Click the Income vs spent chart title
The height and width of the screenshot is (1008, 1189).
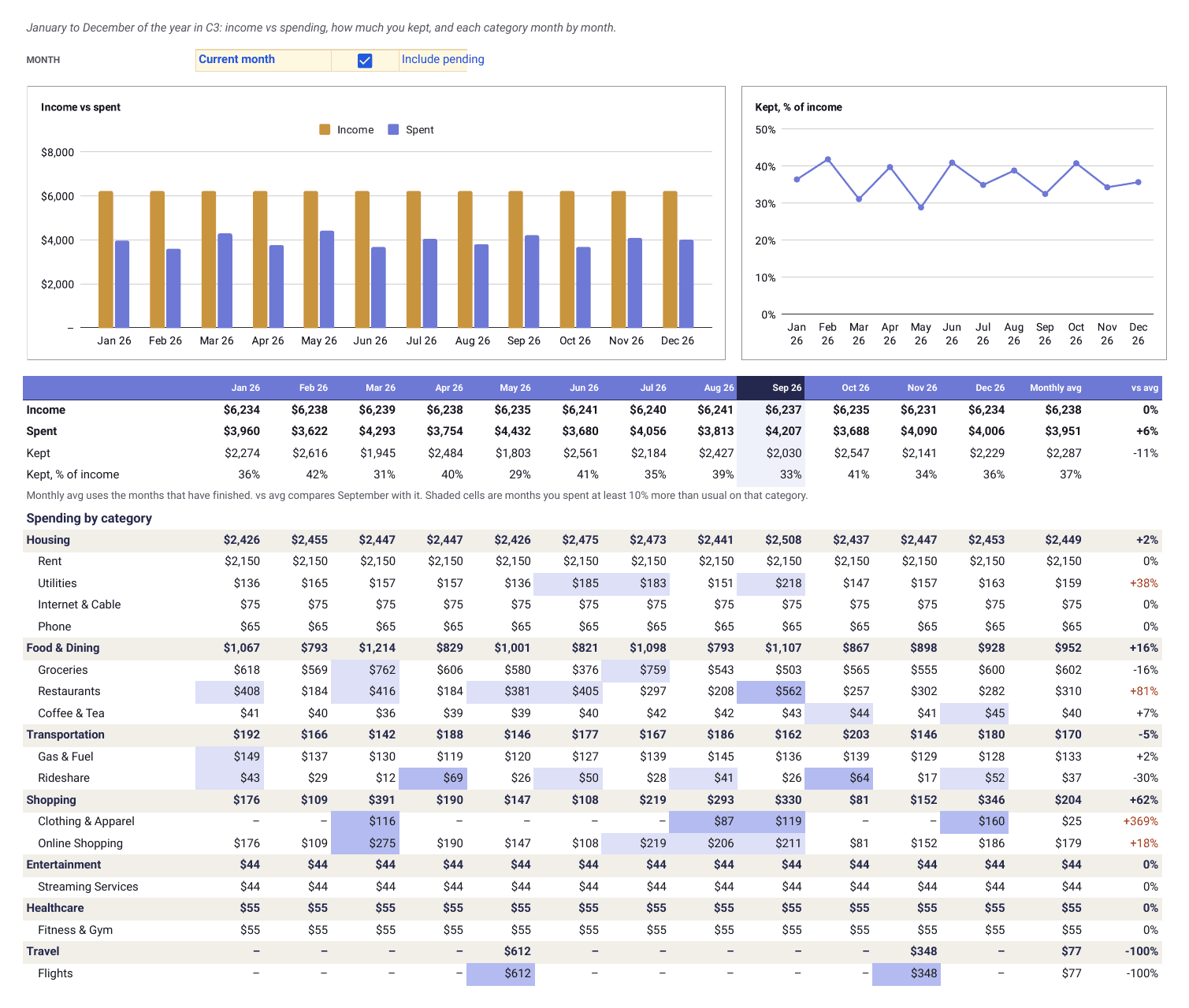(x=80, y=107)
